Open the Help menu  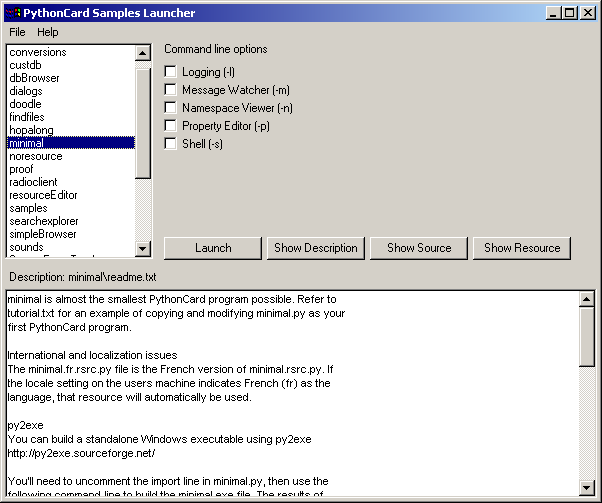pyautogui.click(x=48, y=32)
